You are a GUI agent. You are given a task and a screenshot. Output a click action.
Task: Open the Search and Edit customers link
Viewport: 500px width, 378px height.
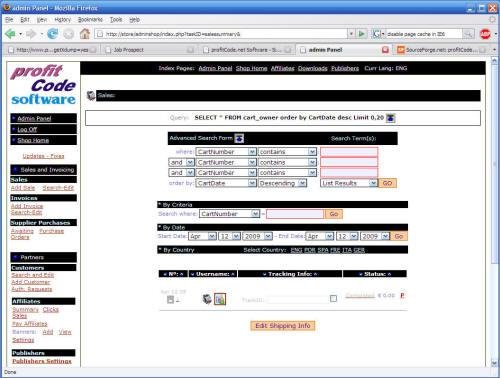point(32,275)
